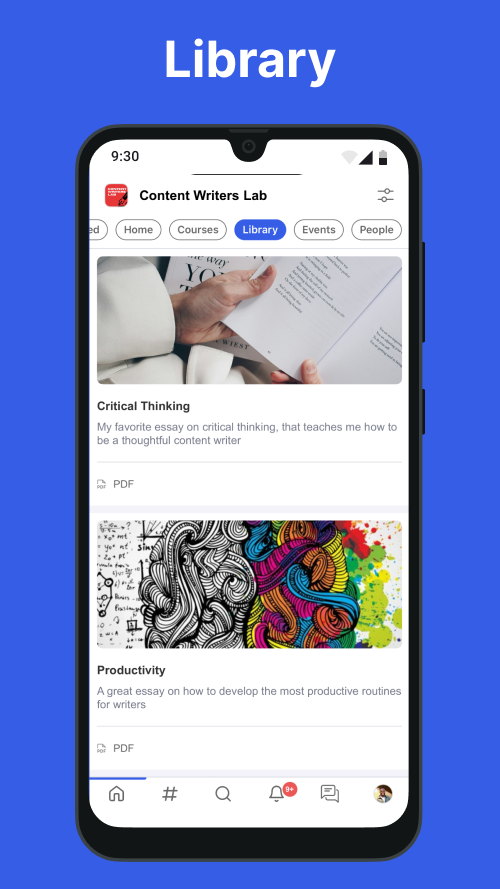Image resolution: width=500 pixels, height=889 pixels.
Task: Open the Critical Thinking title
Action: tap(143, 406)
